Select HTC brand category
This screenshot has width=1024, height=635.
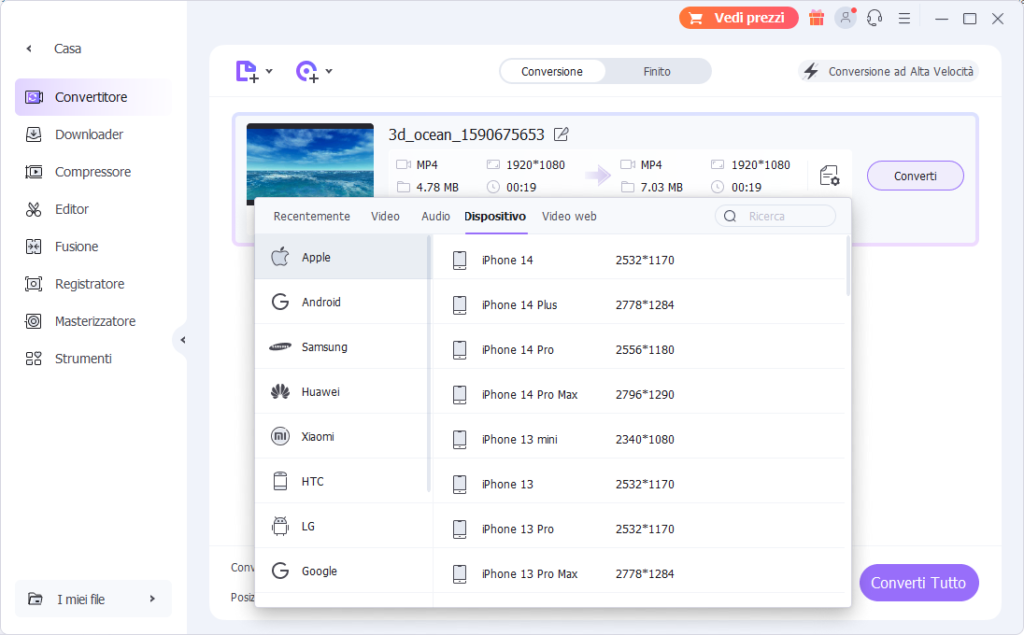341,481
